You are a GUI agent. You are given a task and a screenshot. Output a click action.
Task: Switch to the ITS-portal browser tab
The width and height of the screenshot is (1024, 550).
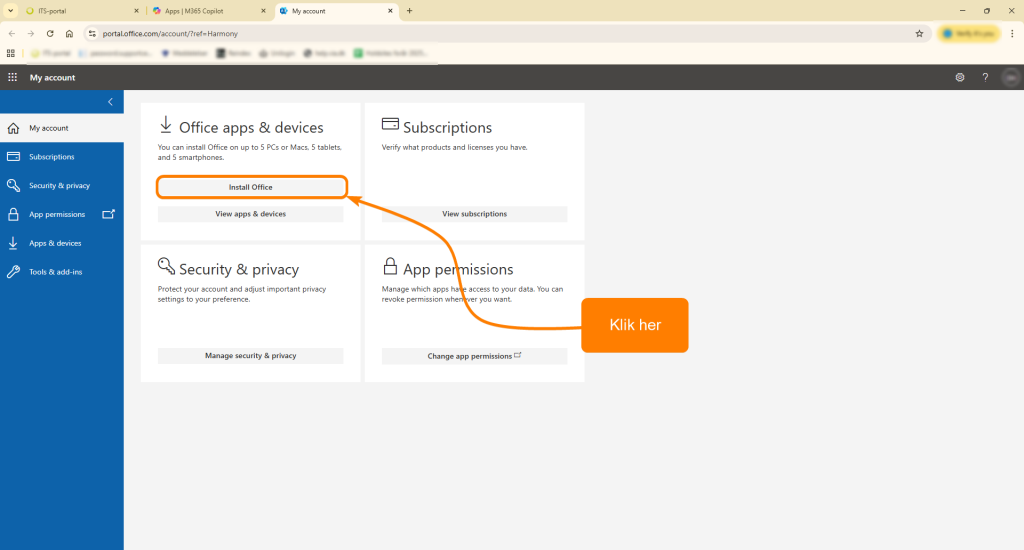[75, 11]
